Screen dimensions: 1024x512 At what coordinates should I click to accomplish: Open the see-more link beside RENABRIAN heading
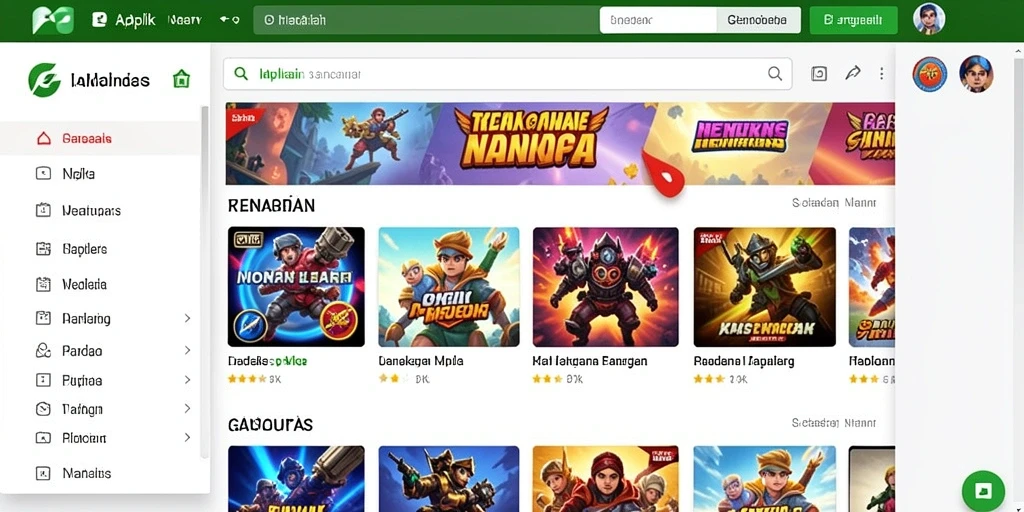833,203
